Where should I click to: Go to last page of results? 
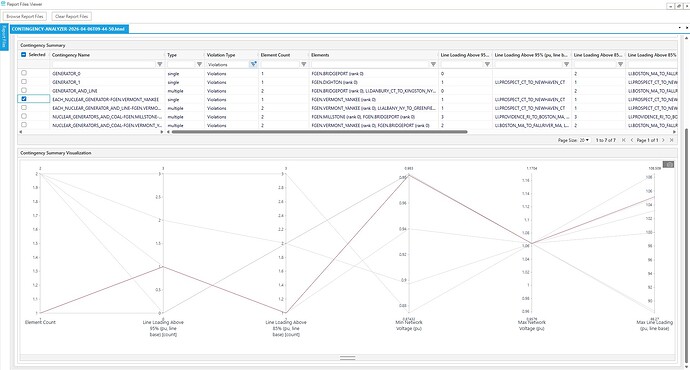[x=672, y=140]
